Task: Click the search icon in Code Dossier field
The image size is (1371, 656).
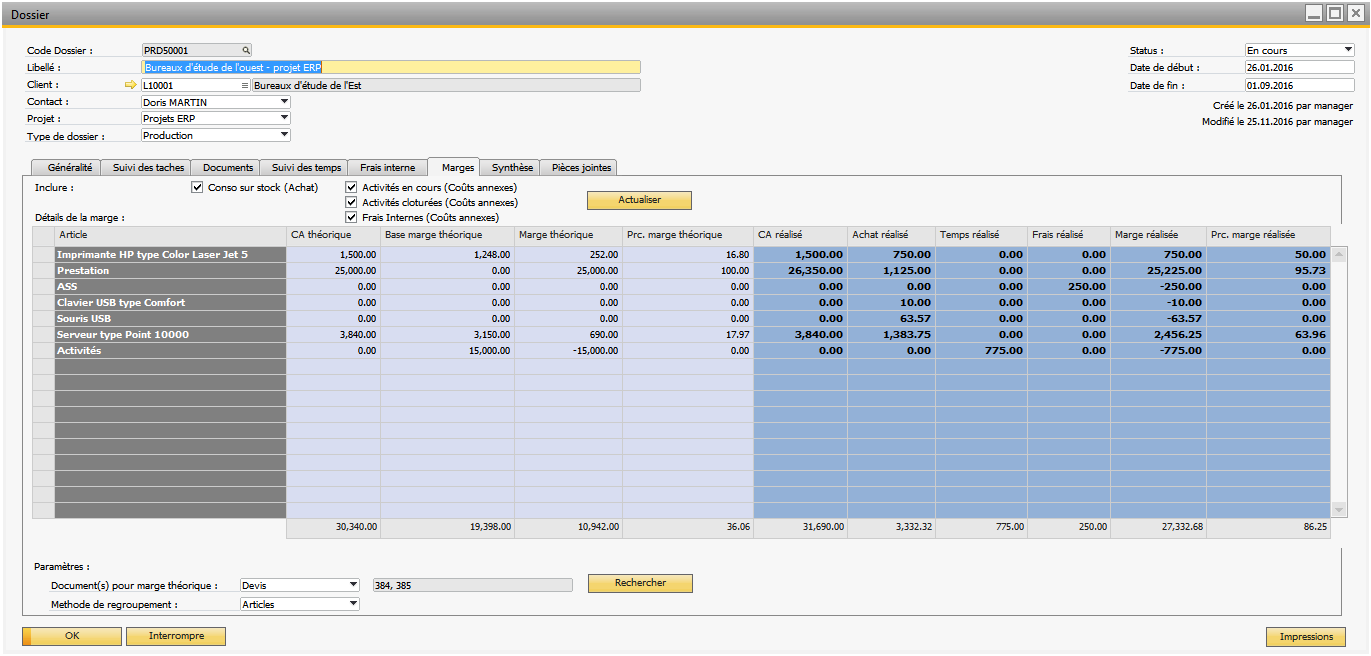Action: pyautogui.click(x=246, y=50)
